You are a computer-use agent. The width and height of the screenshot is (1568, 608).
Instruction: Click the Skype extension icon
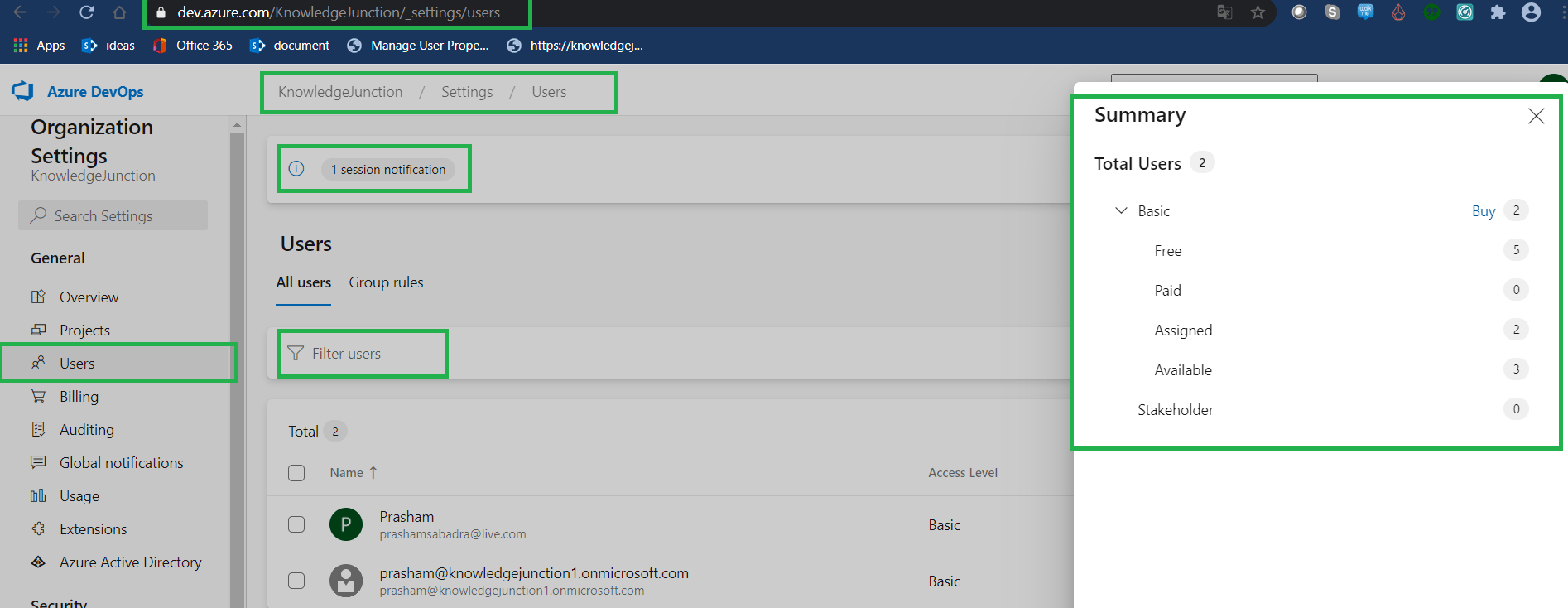pos(1332,12)
